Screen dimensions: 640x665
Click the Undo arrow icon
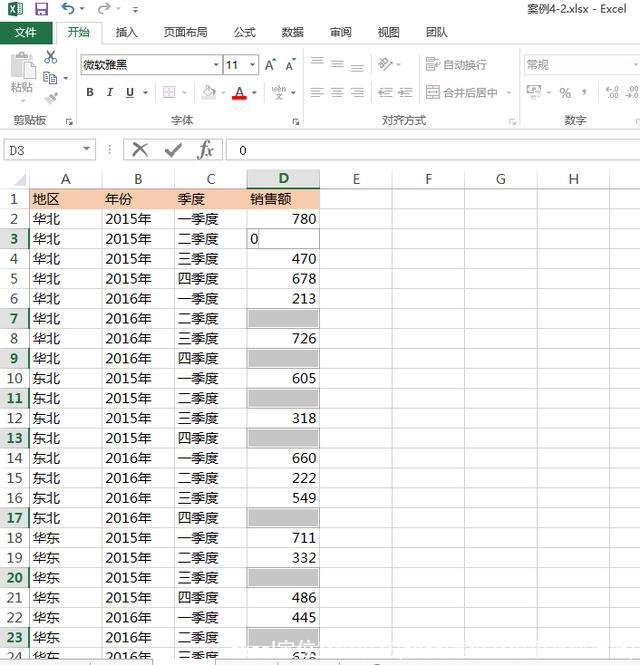67,9
